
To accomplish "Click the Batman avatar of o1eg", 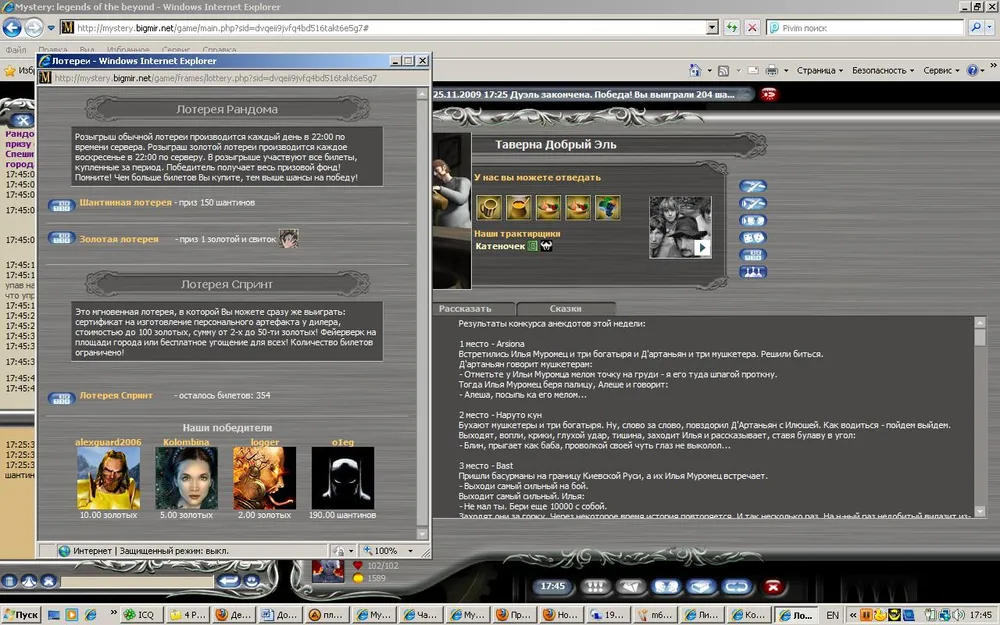I will pos(342,478).
